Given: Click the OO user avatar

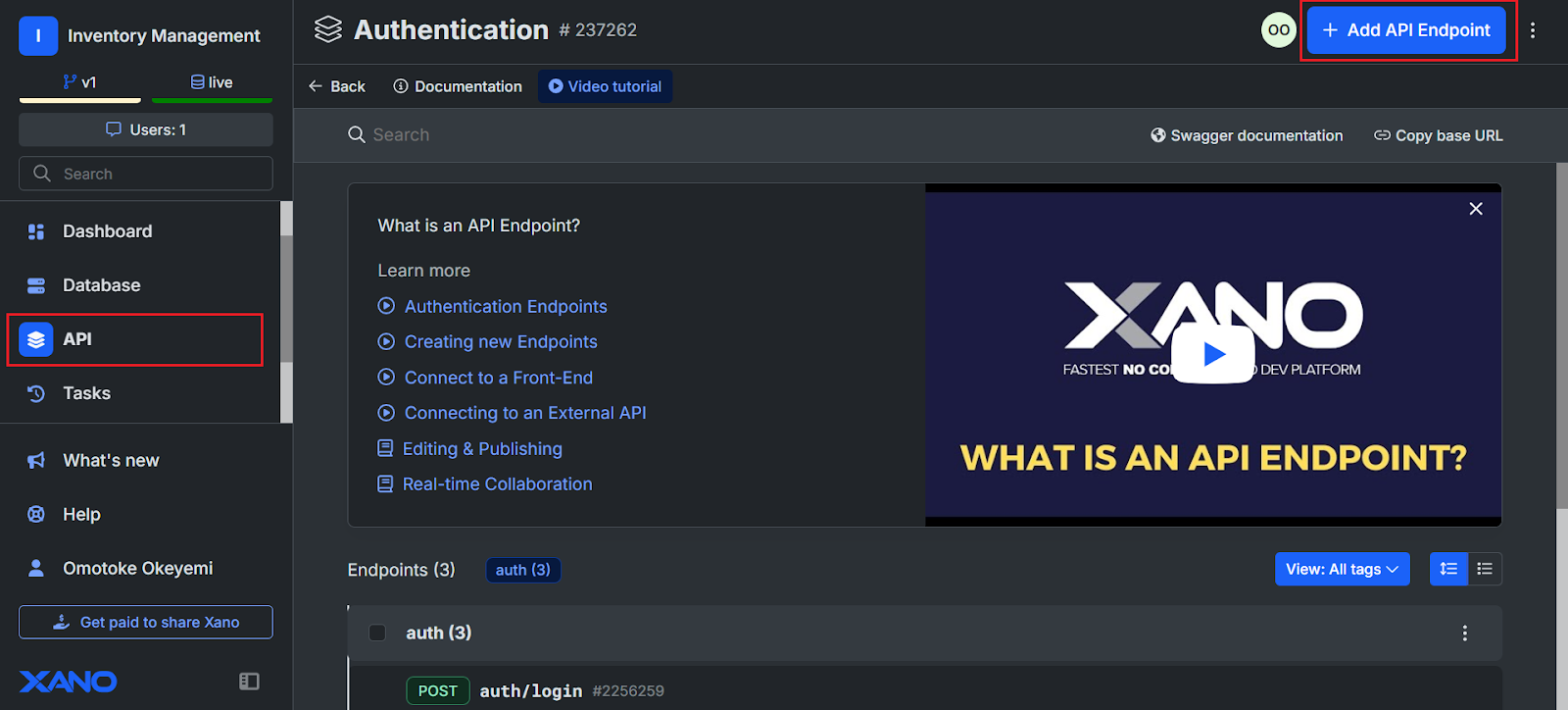Looking at the screenshot, I should tap(1278, 30).
